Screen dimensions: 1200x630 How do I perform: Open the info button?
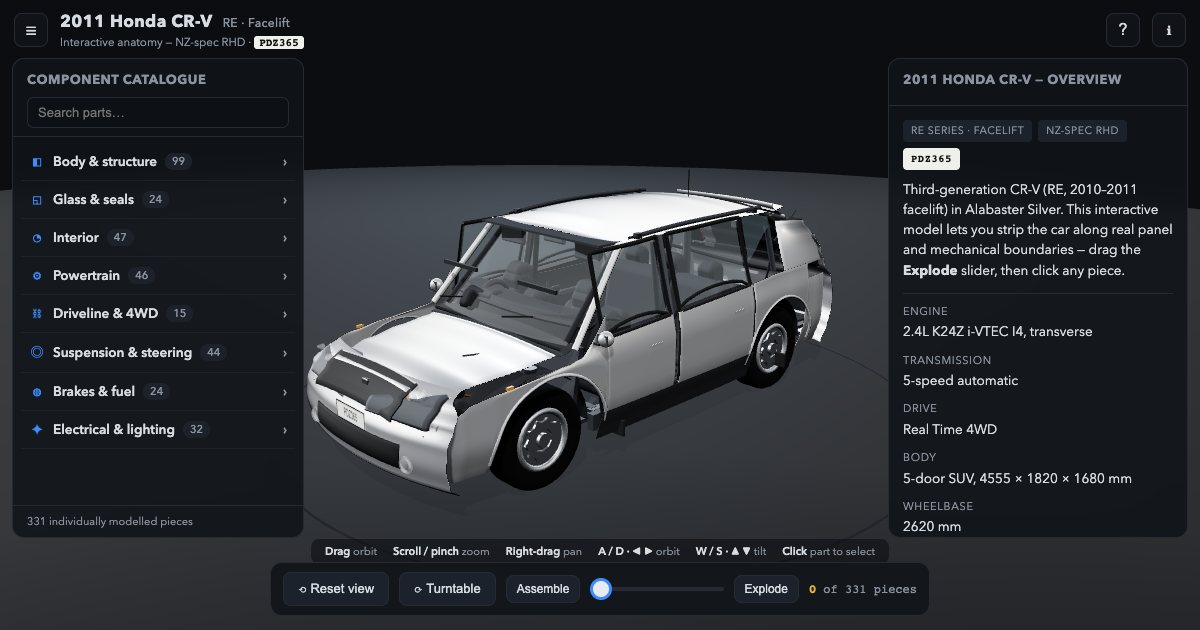[x=1169, y=30]
